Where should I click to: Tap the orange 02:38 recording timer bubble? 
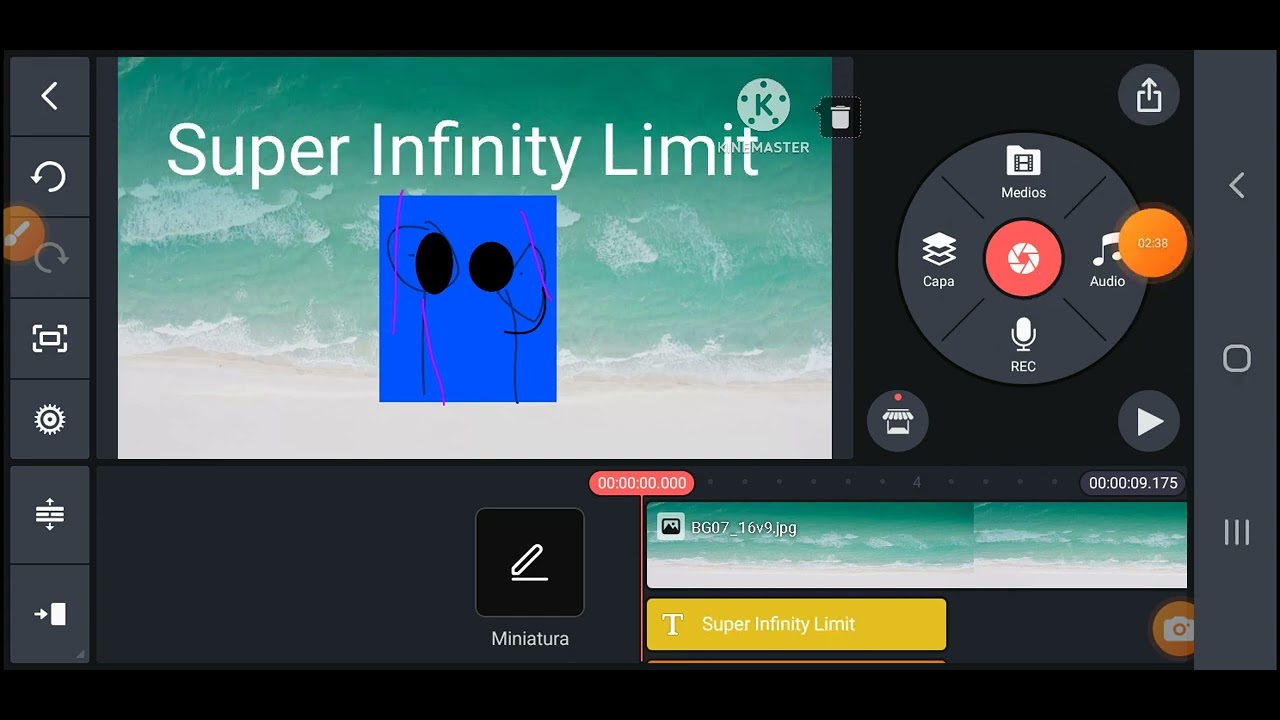tap(1153, 243)
